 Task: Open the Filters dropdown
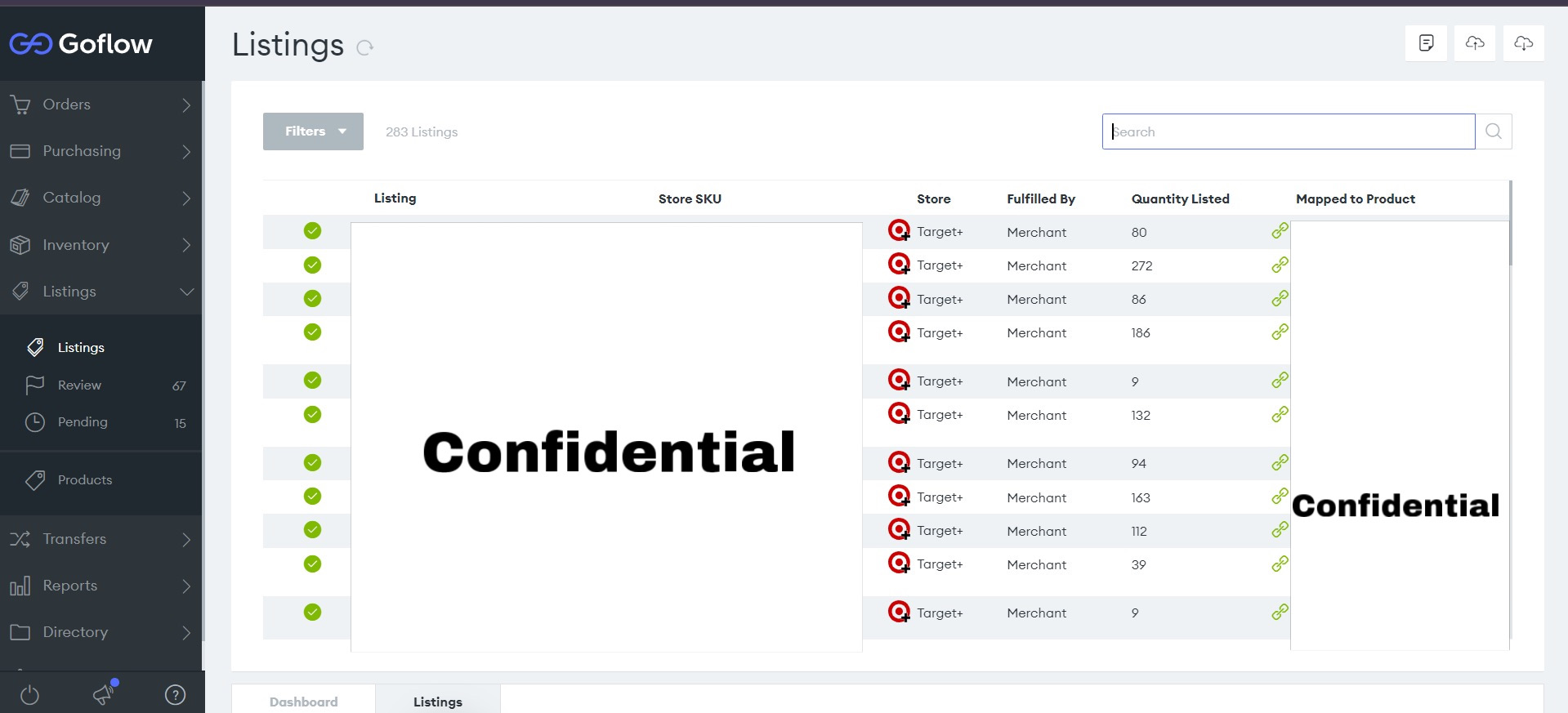point(313,131)
